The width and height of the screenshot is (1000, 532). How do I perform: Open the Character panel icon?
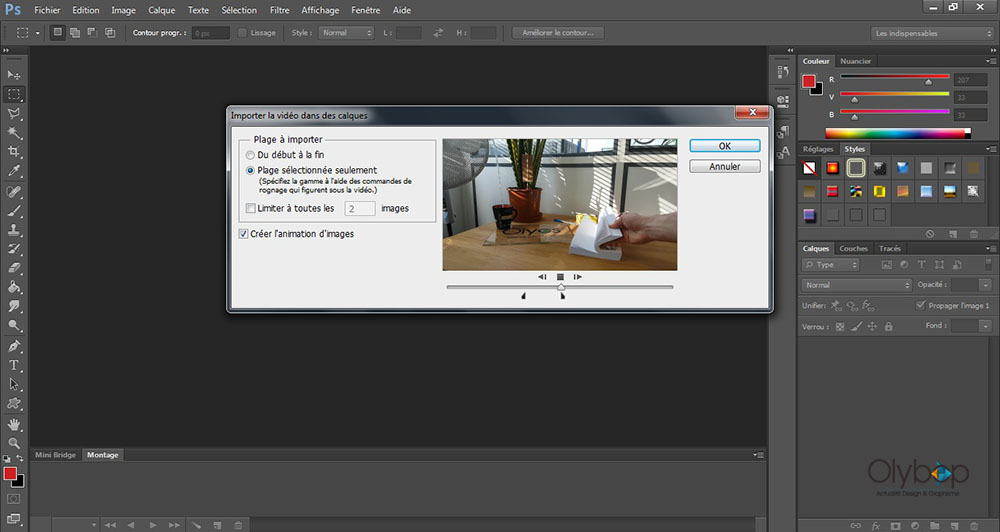point(783,152)
